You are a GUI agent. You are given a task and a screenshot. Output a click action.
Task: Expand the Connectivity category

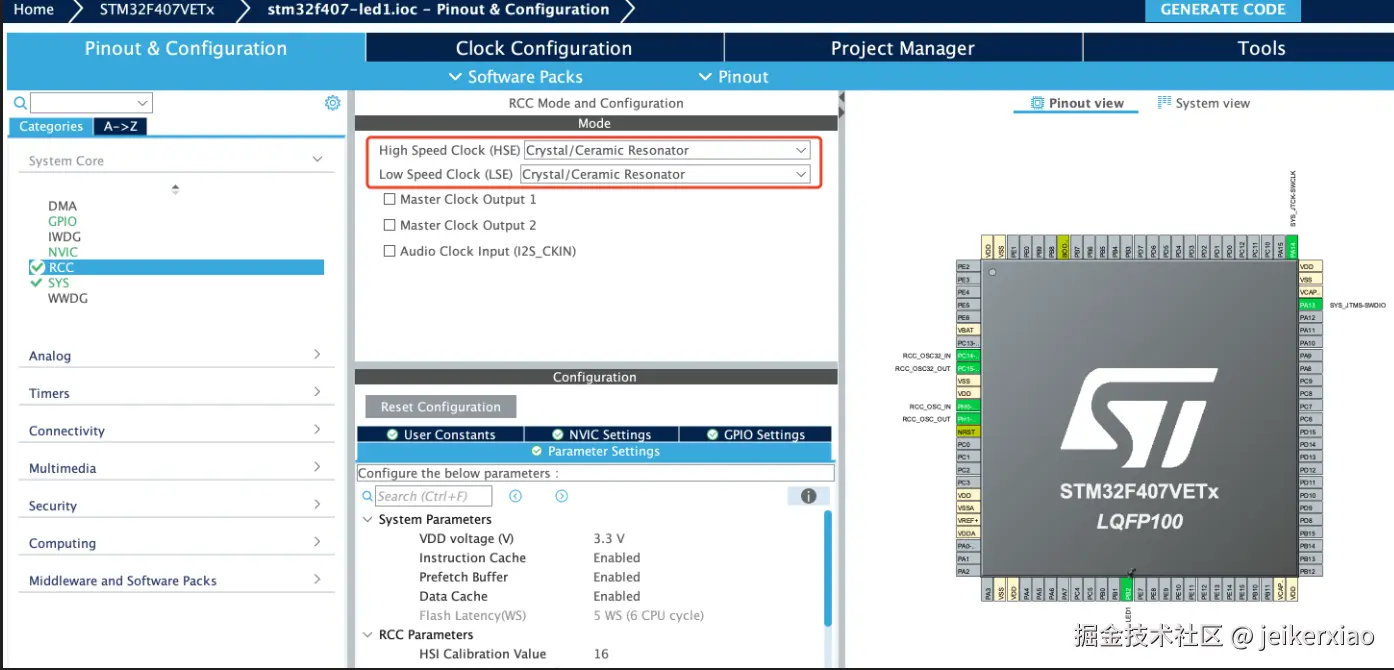pyautogui.click(x=317, y=429)
